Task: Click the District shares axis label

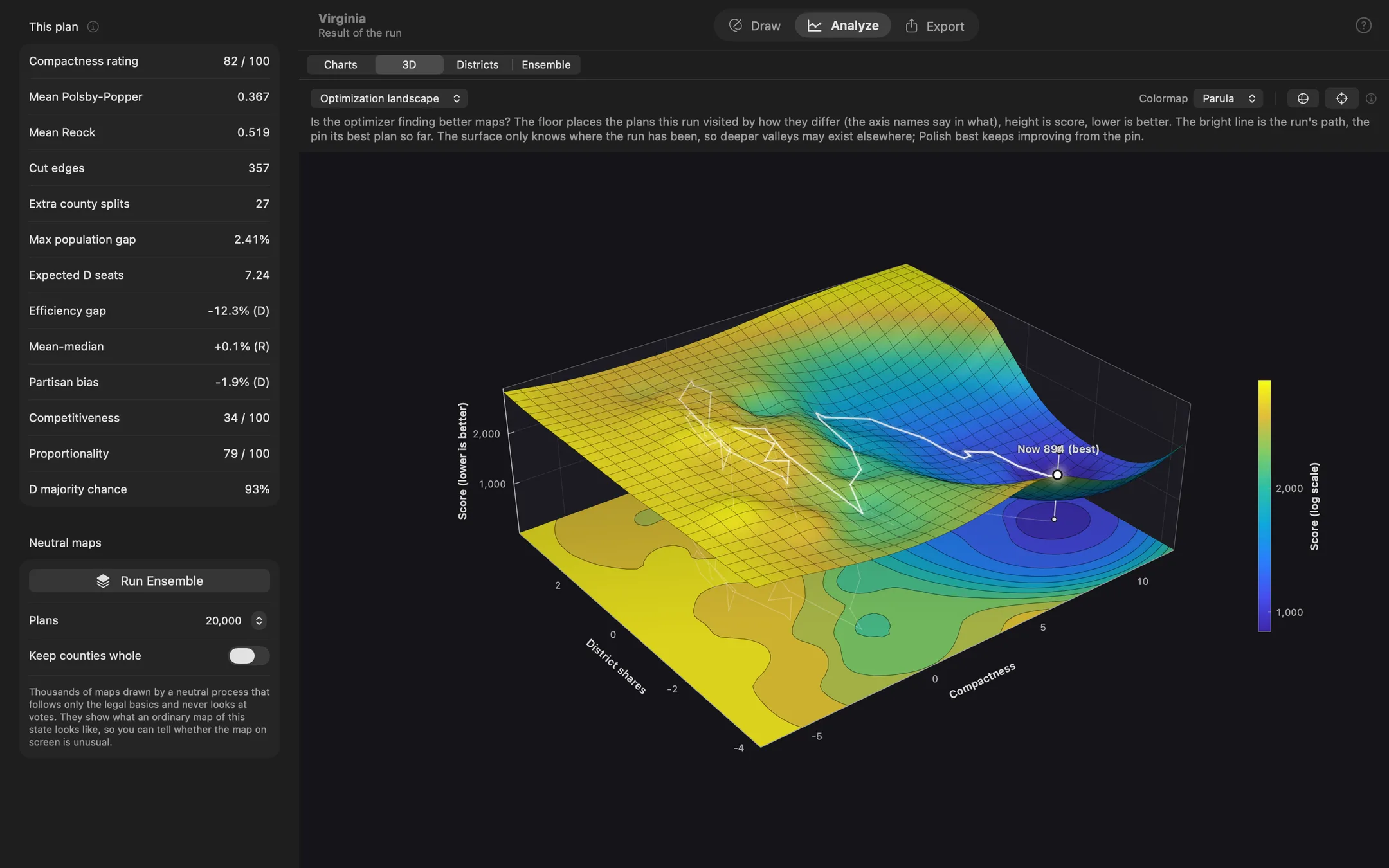Action: tap(616, 666)
